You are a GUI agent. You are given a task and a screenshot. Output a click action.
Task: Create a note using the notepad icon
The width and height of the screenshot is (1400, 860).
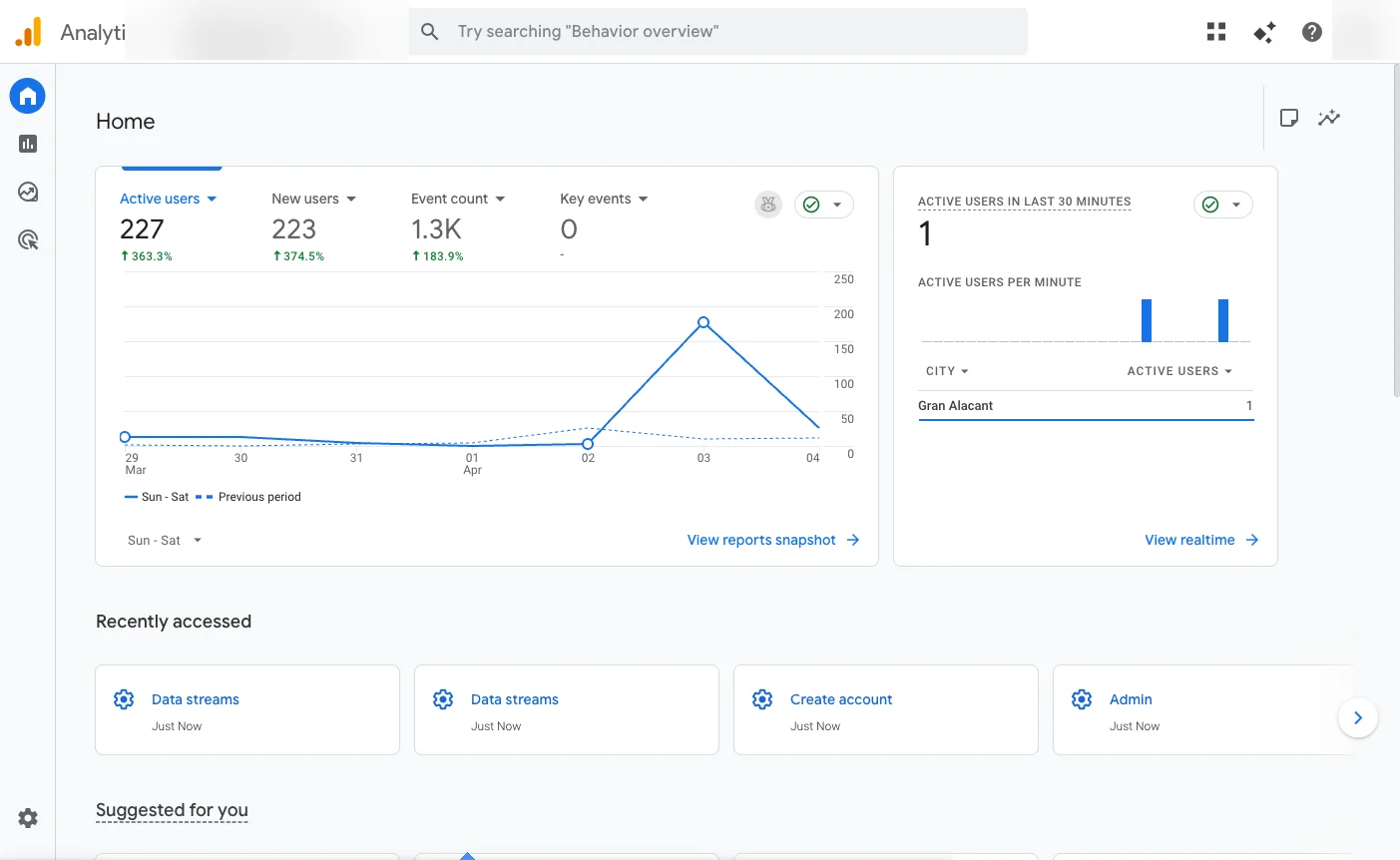(x=1288, y=118)
